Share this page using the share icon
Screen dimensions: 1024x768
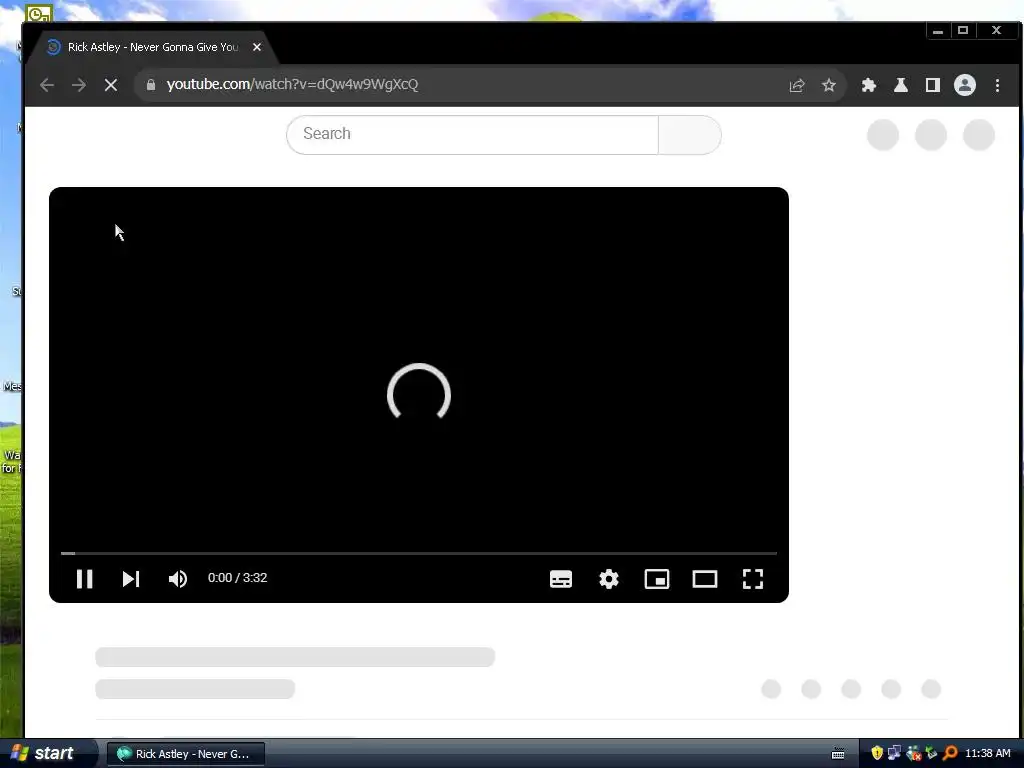[x=797, y=85]
